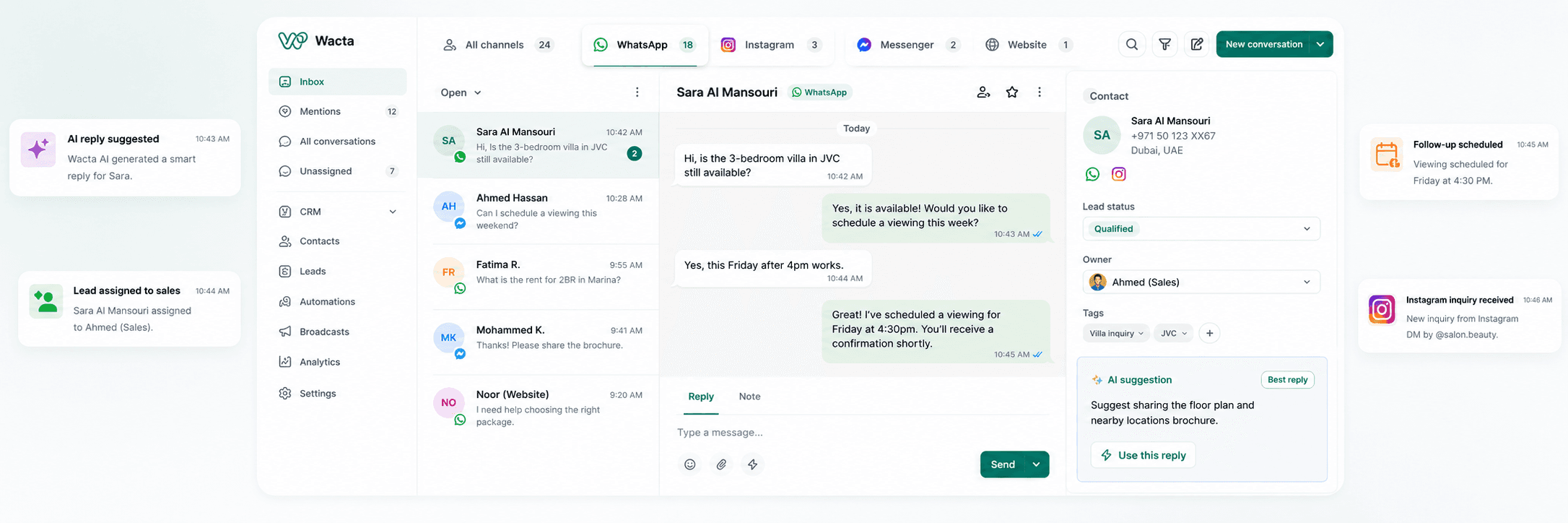Click the compose pencil icon
Image resolution: width=1568 pixels, height=523 pixels.
pyautogui.click(x=1196, y=45)
